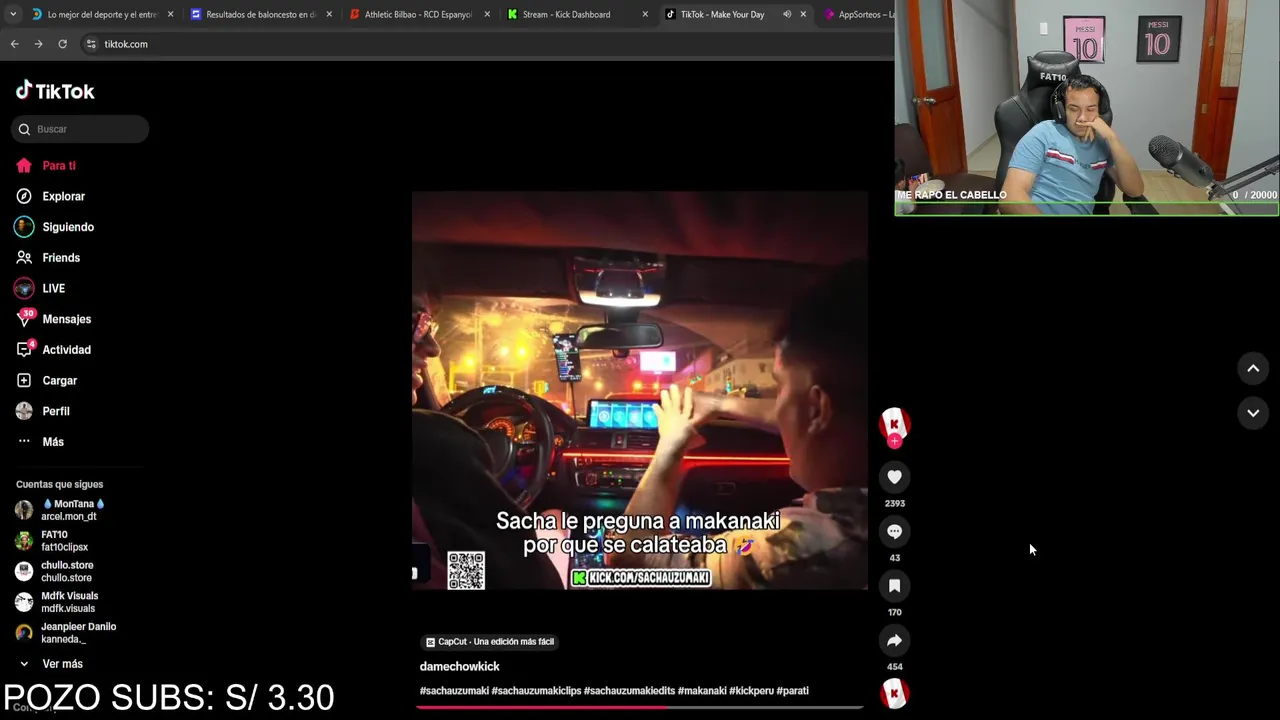1280x720 pixels.
Task: Open the CapCut edición más fácil link
Action: pos(490,642)
